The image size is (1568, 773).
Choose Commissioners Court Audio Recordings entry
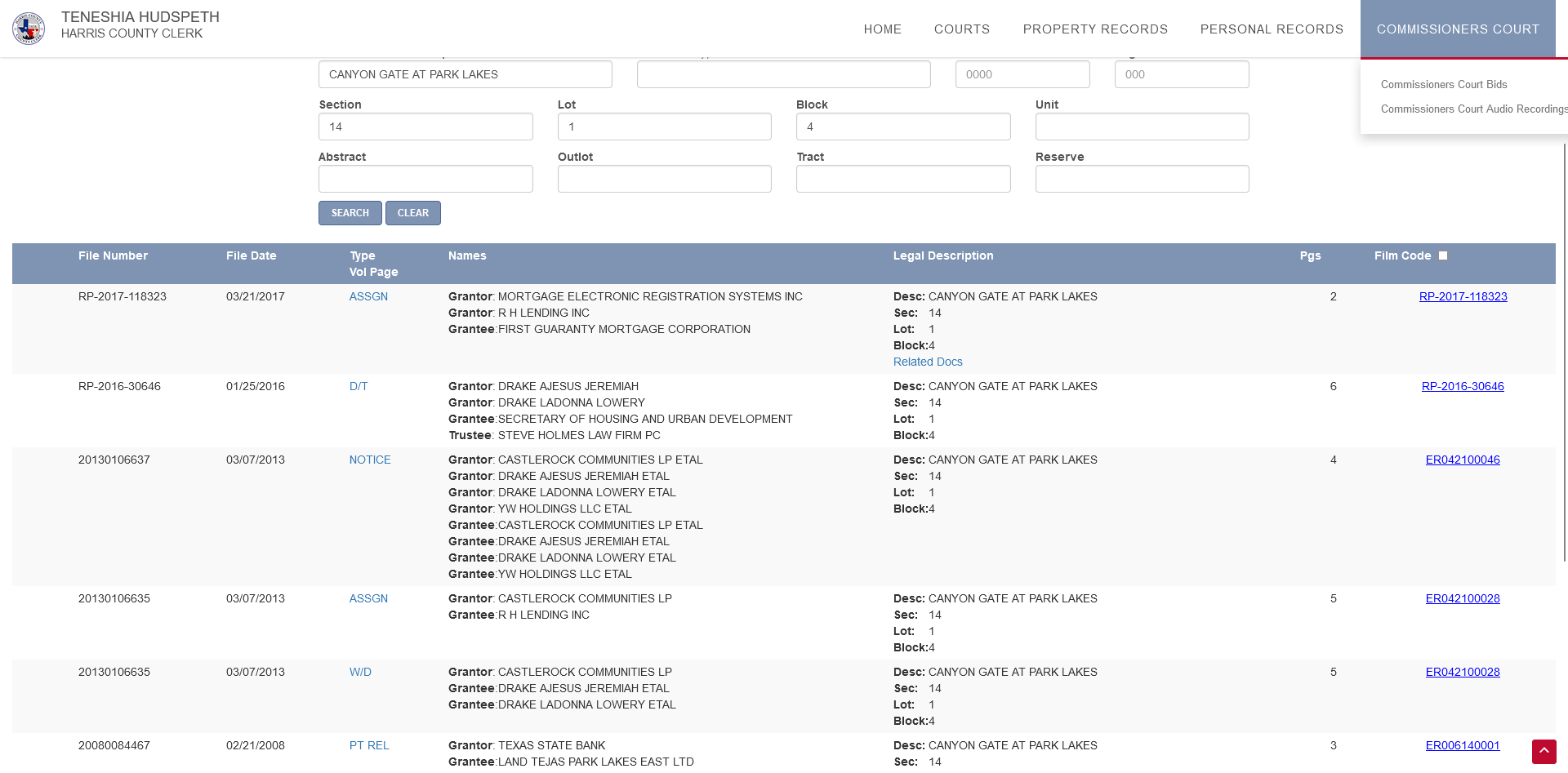1474,109
